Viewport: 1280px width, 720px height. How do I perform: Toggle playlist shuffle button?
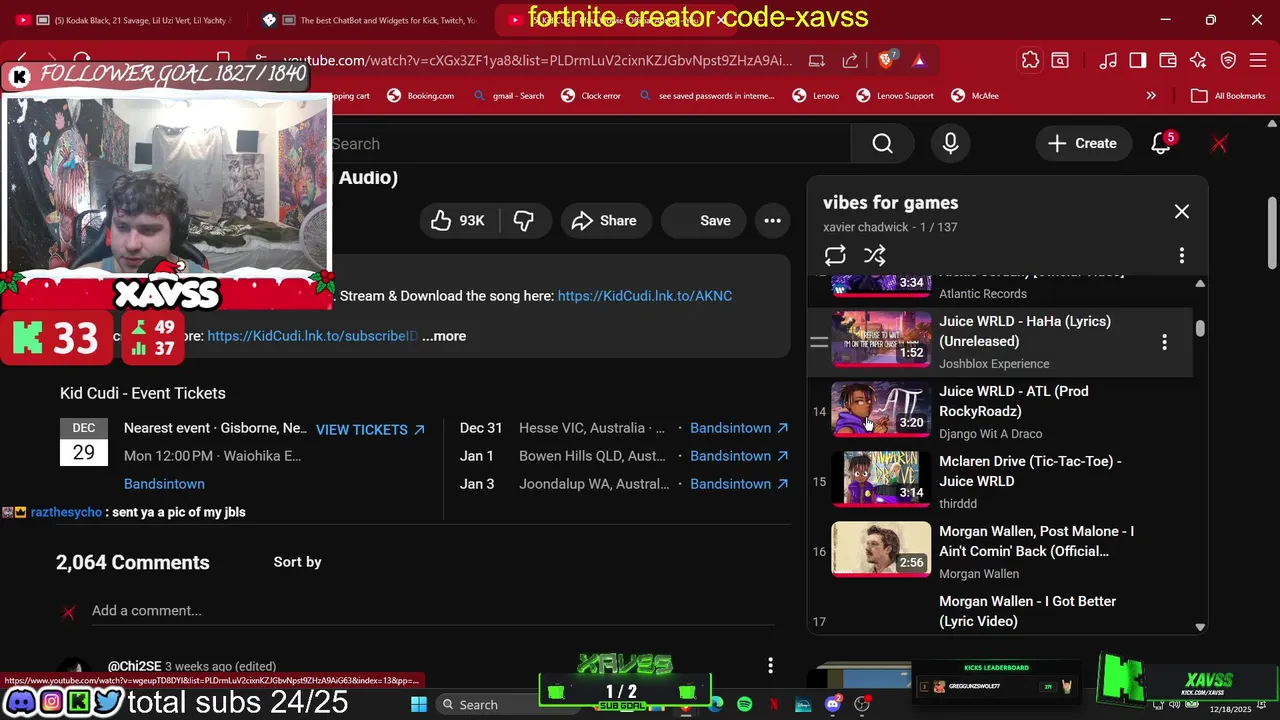(875, 255)
